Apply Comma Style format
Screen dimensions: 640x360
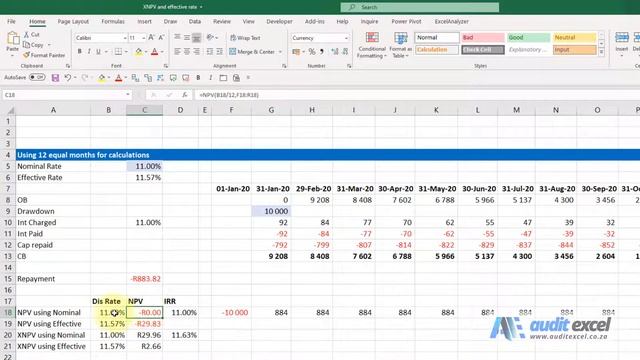tap(322, 51)
